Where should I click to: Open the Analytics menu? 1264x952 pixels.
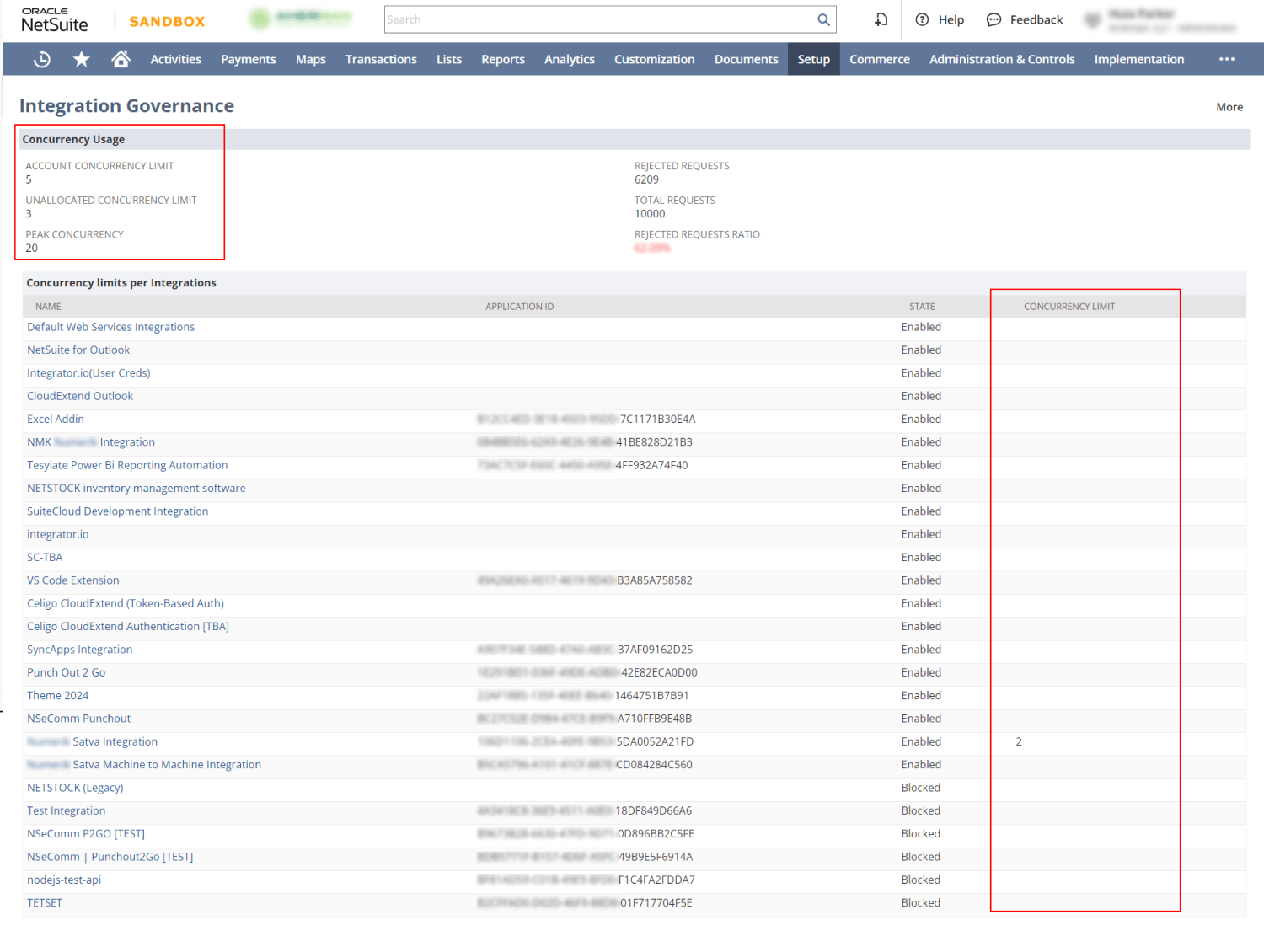point(570,59)
